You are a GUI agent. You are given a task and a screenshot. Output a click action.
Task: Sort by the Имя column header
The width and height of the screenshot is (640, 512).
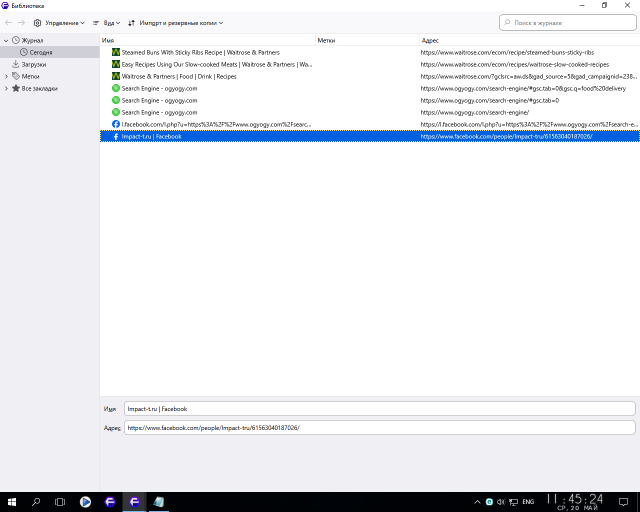(208, 40)
